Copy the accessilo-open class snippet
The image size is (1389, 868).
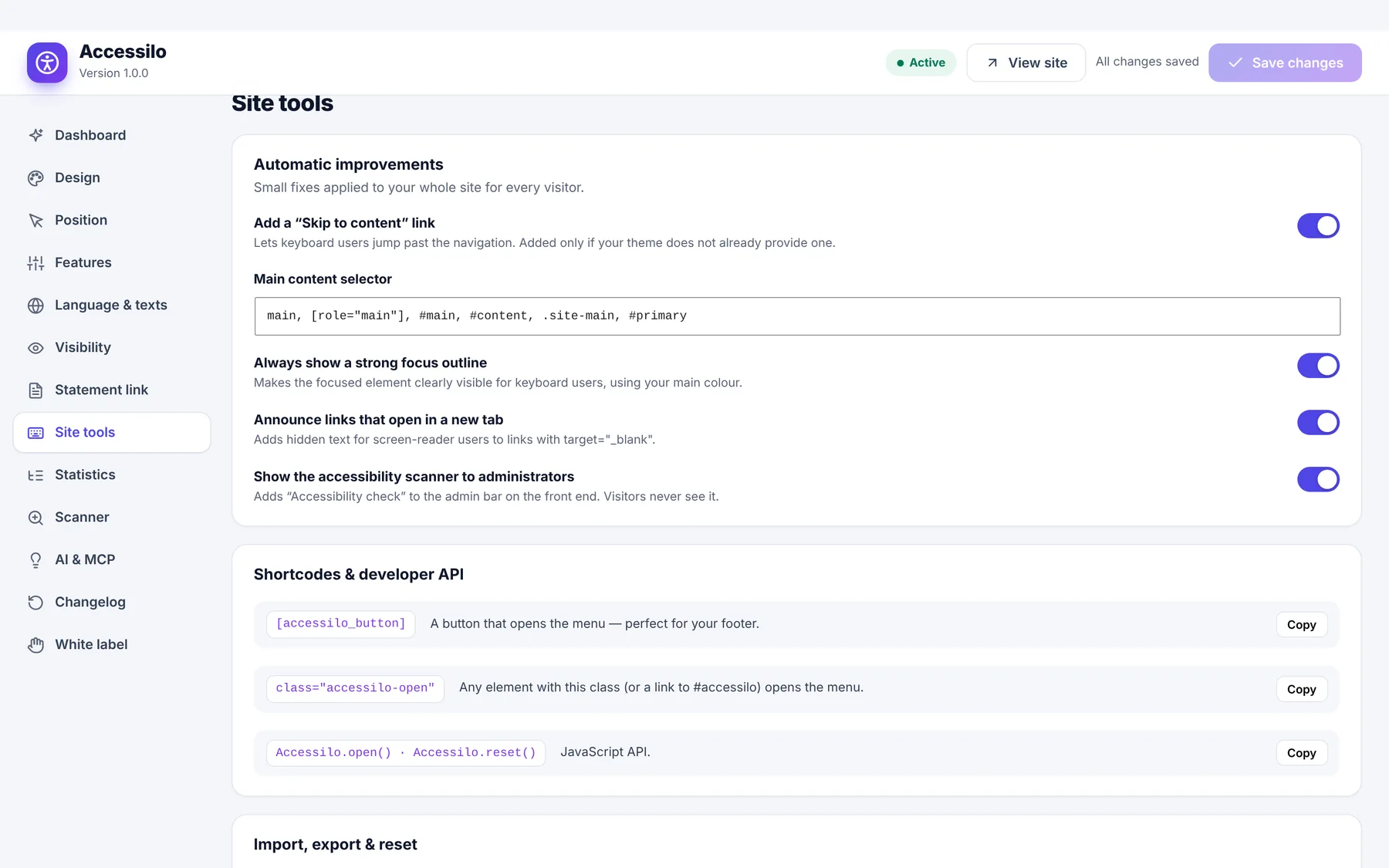pos(1301,690)
